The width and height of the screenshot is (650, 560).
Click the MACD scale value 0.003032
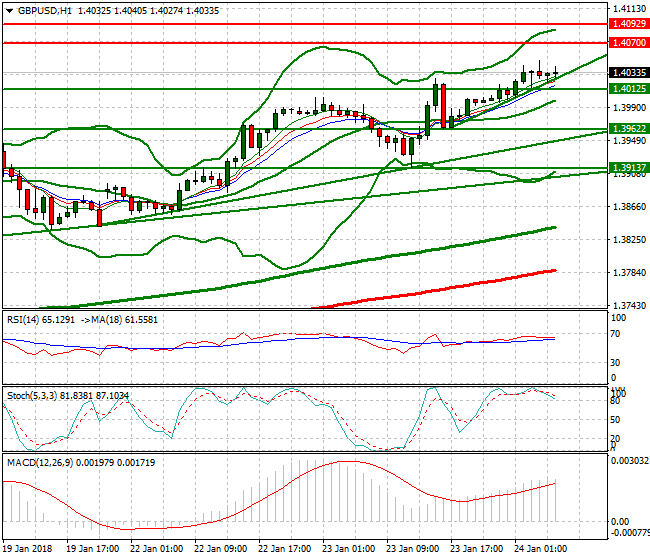(x=630, y=461)
